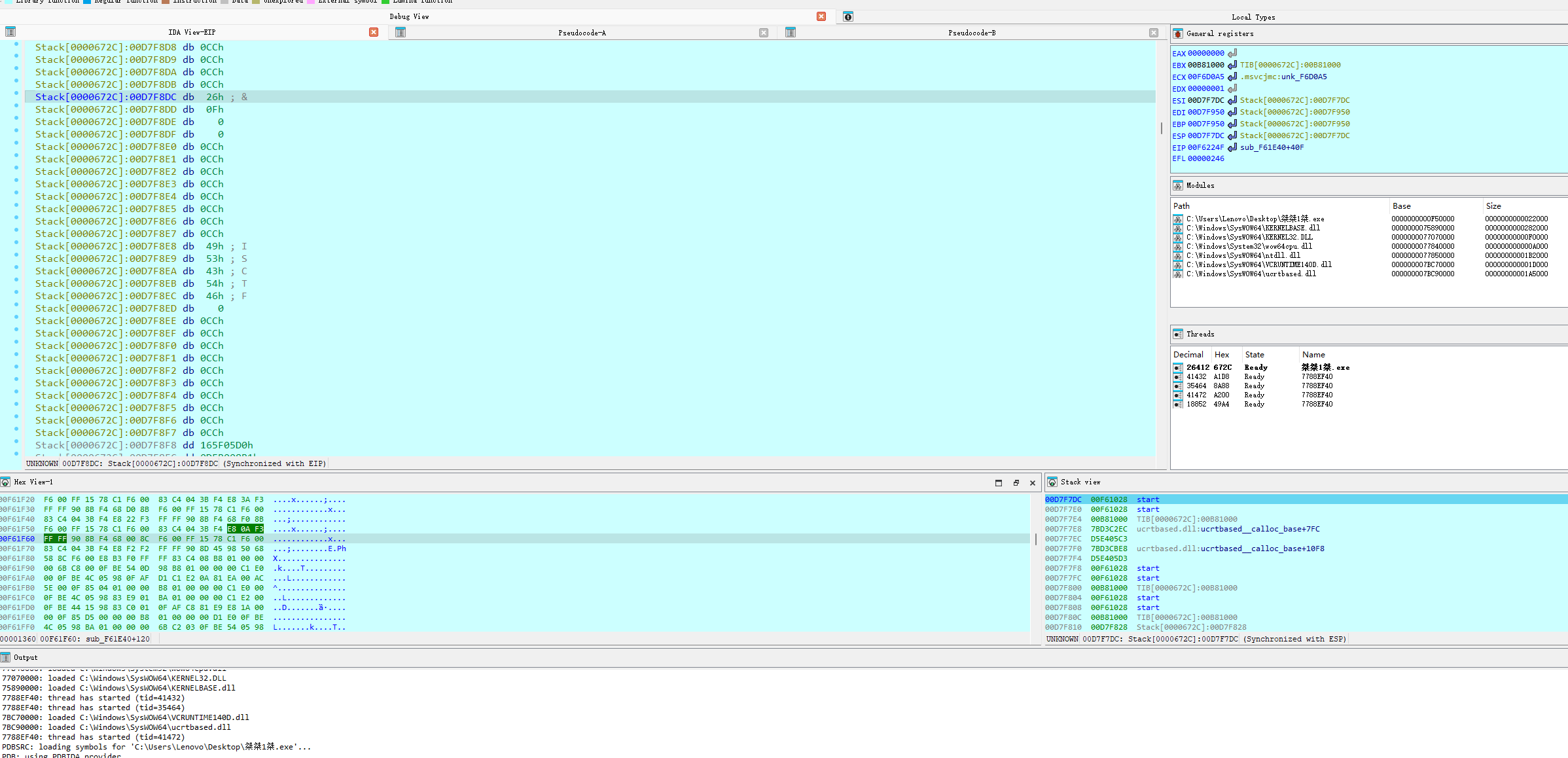Switch to the IDA View-EIP tab
1568x758 pixels.
pos(192,32)
